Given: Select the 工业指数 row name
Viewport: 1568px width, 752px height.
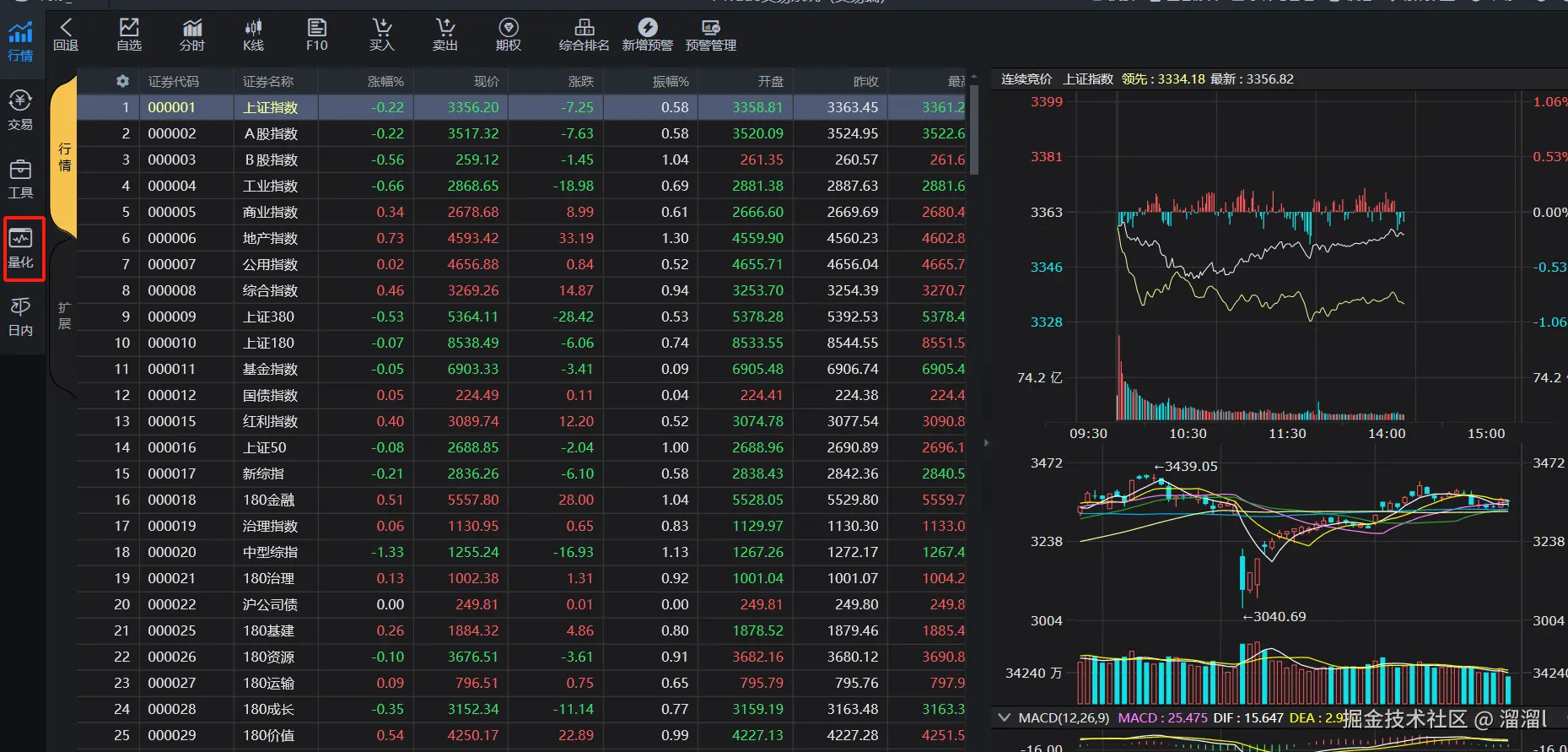Looking at the screenshot, I should point(271,186).
